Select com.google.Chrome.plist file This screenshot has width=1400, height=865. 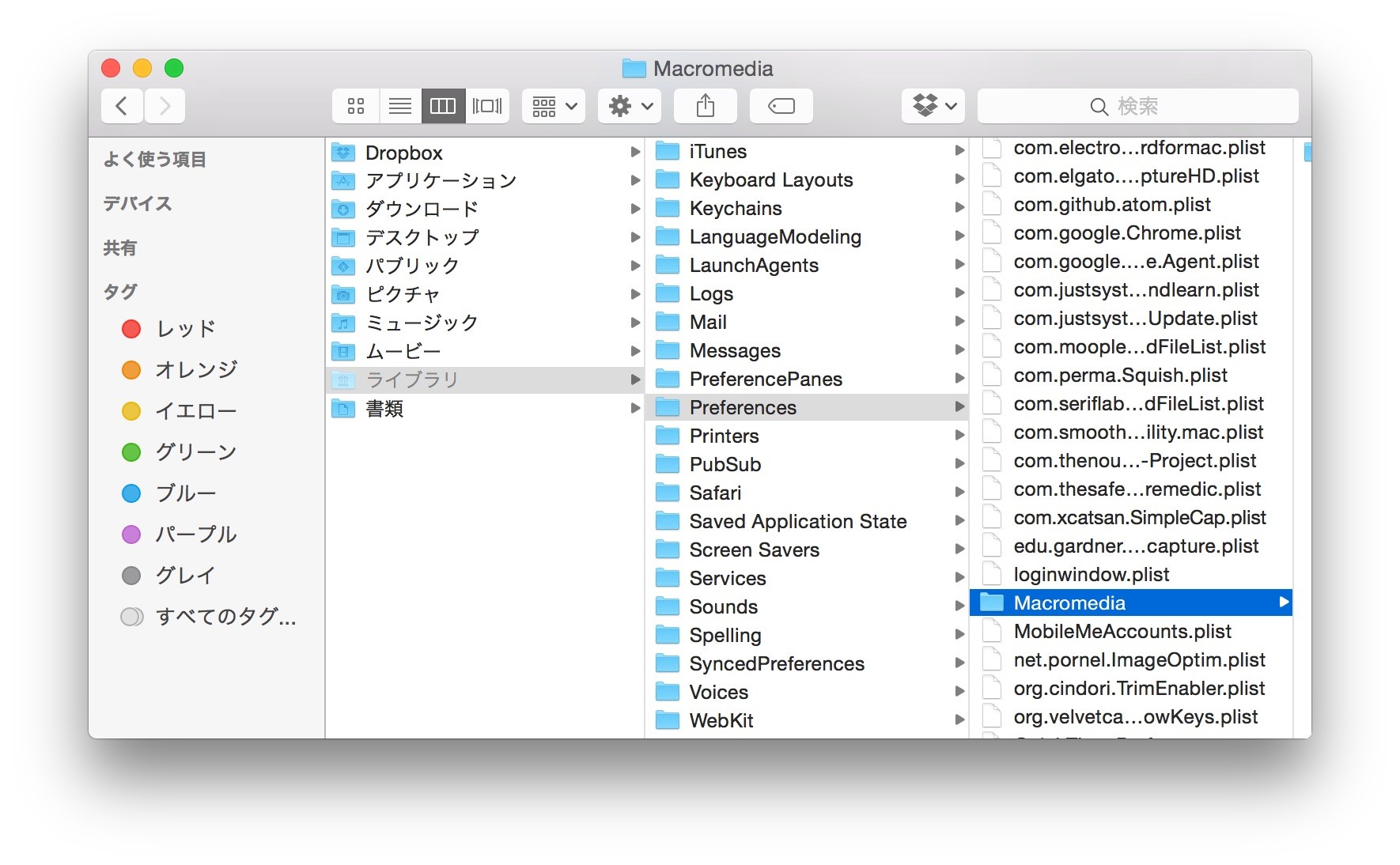[1131, 233]
